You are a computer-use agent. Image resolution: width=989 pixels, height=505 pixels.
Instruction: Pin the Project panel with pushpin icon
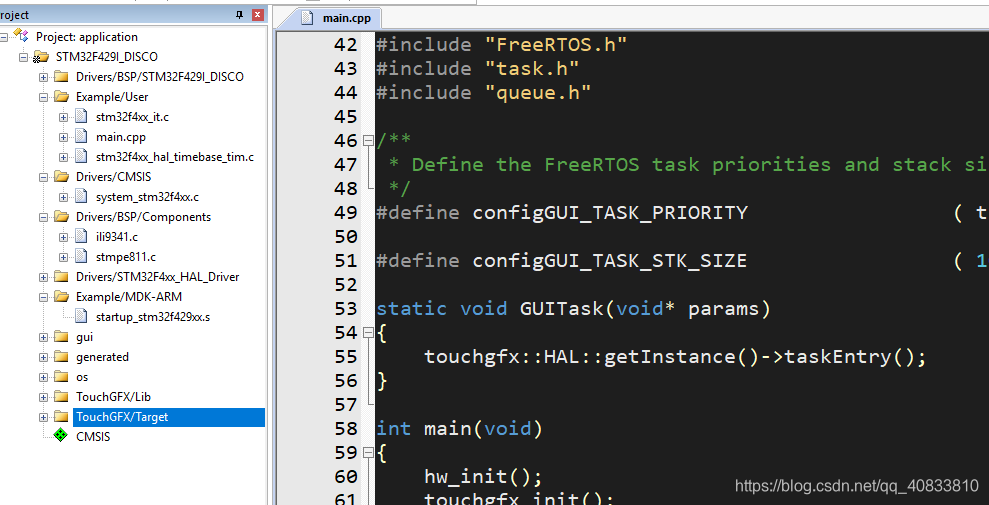pos(239,15)
